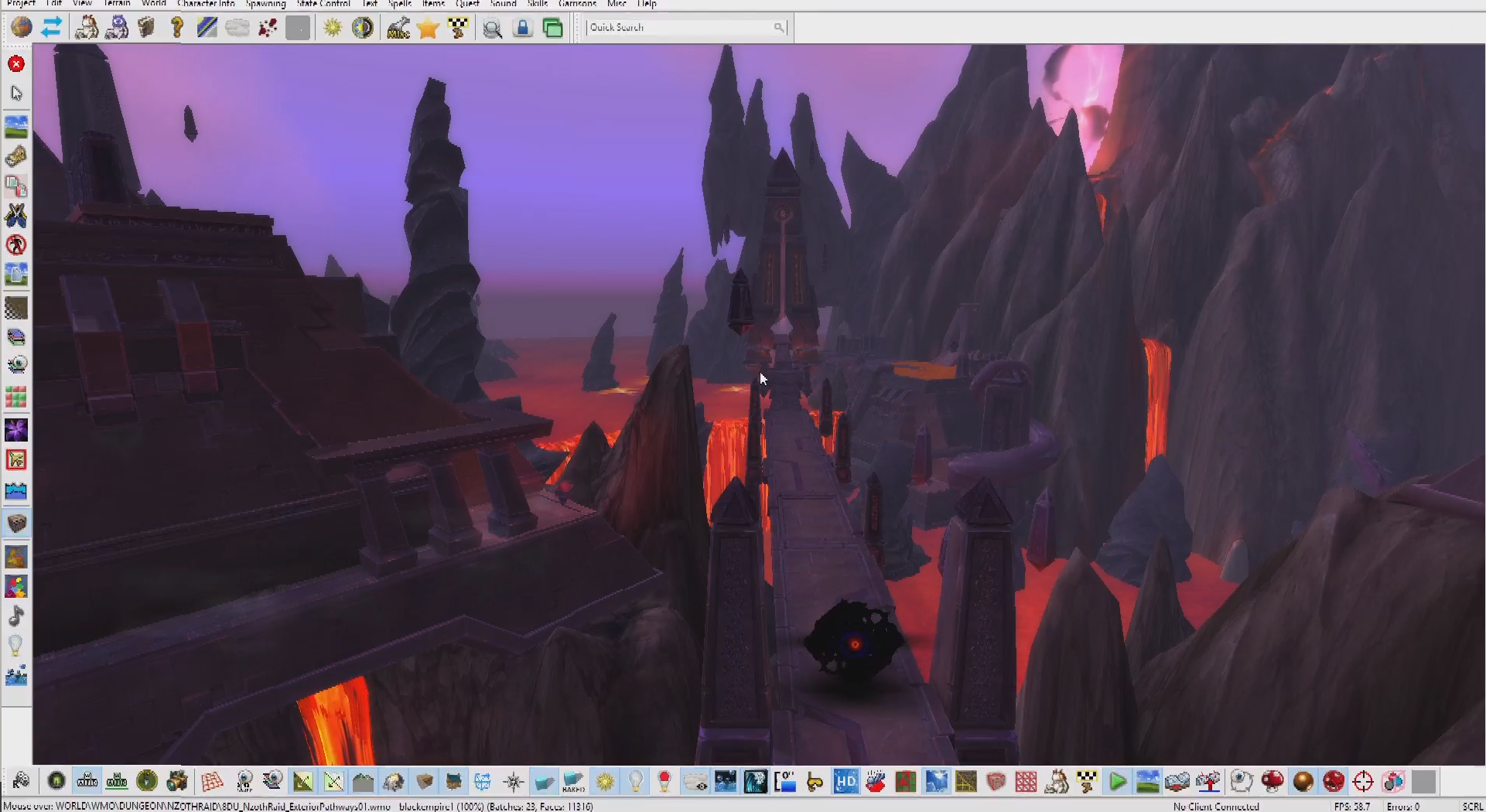Toggle the HD rendering button
This screenshot has height=812, width=1486.
click(845, 782)
